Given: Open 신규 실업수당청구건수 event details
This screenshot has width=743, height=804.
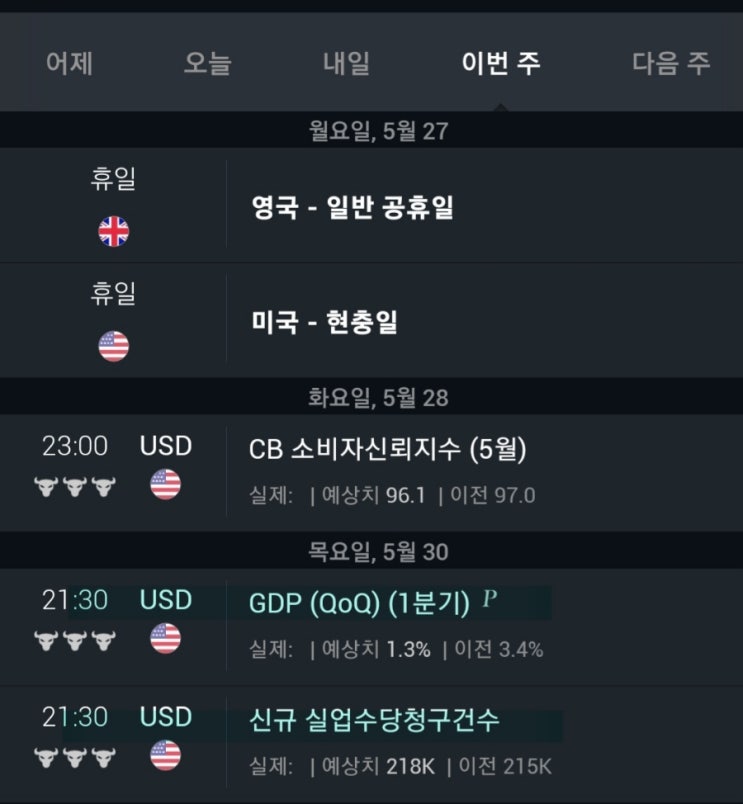Looking at the screenshot, I should tap(374, 720).
